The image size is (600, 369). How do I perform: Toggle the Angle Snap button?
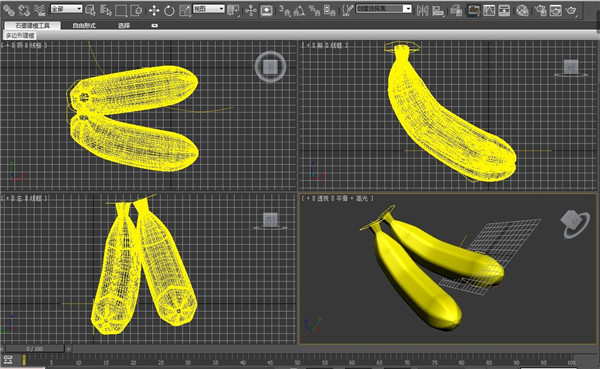[299, 10]
